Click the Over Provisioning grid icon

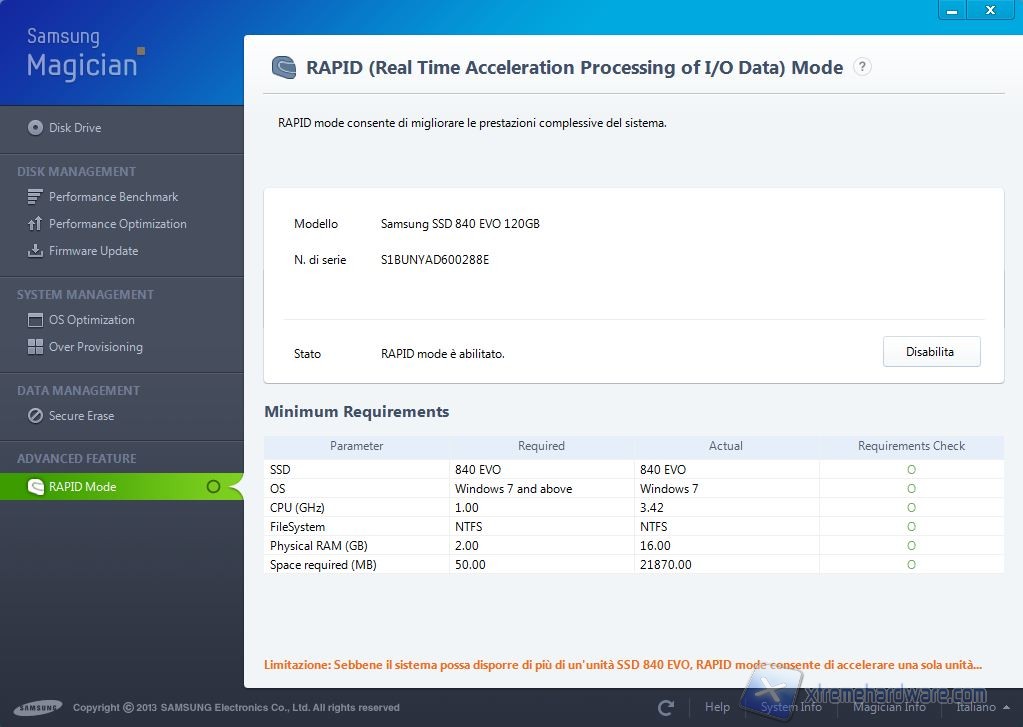[36, 347]
